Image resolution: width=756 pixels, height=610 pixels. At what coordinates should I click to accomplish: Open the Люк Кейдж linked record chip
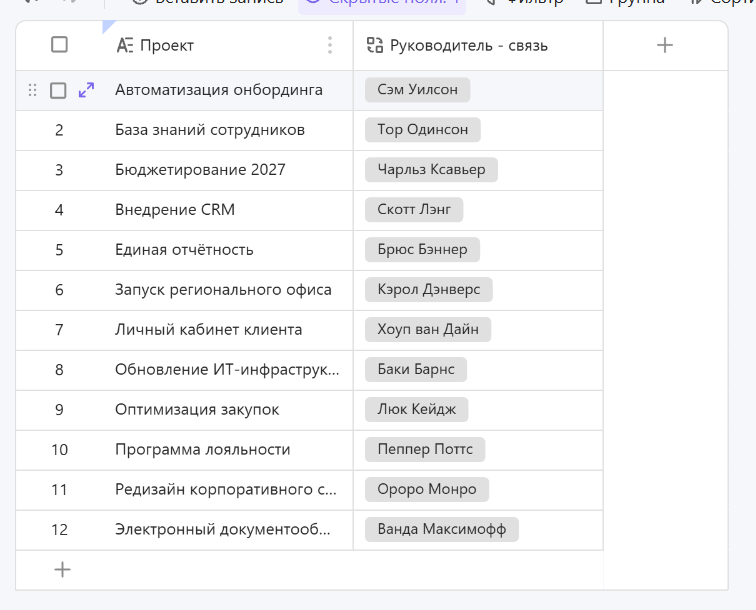pos(417,410)
